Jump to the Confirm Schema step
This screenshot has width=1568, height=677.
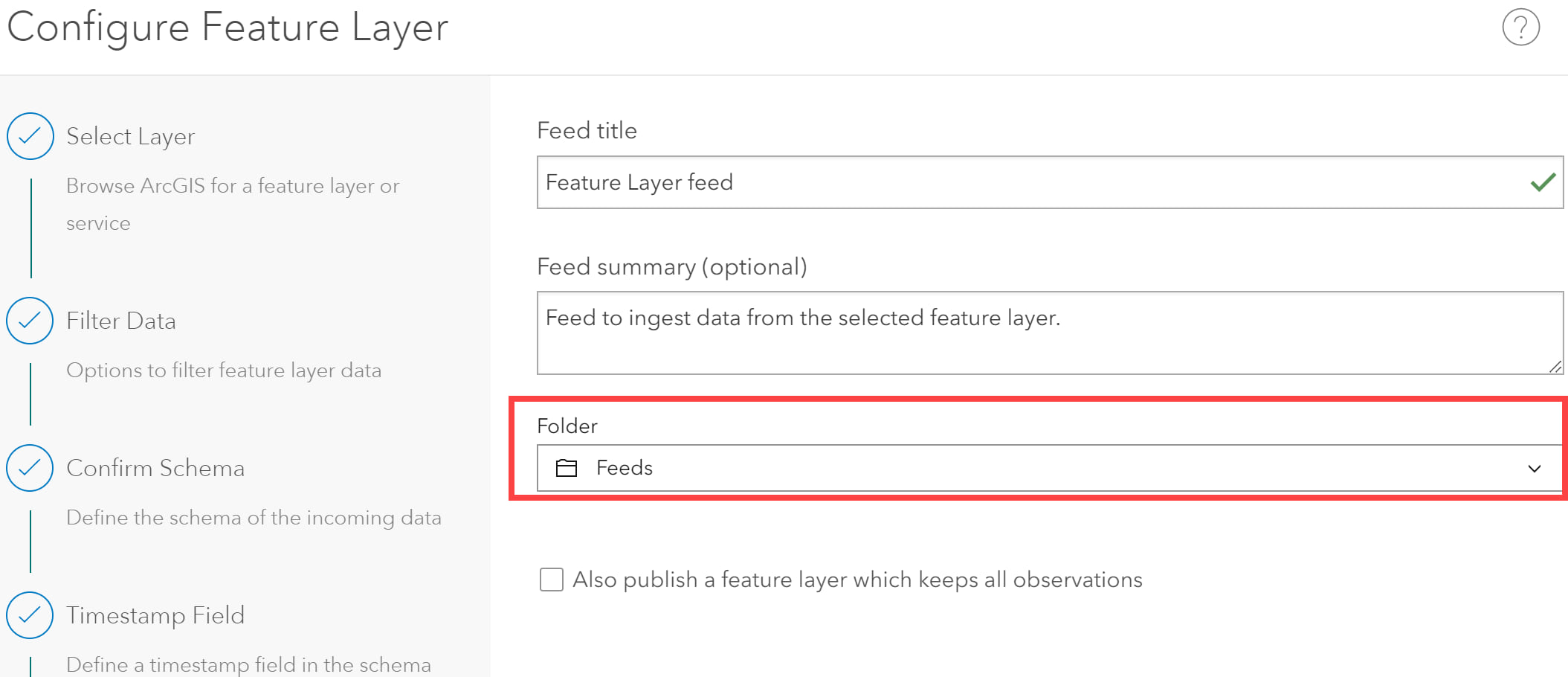(155, 468)
